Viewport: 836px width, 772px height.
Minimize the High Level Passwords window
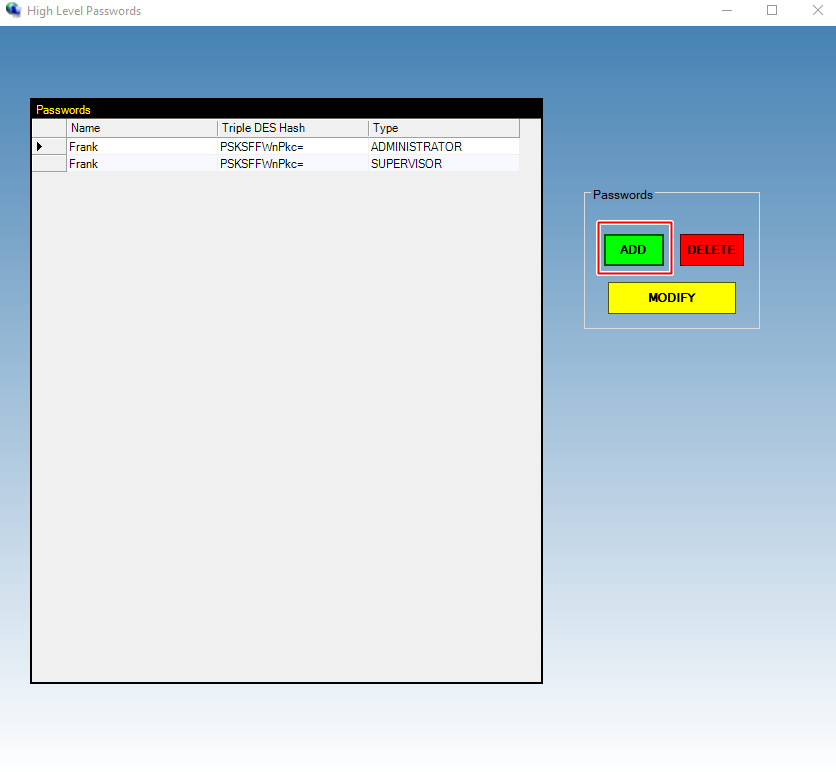(727, 11)
